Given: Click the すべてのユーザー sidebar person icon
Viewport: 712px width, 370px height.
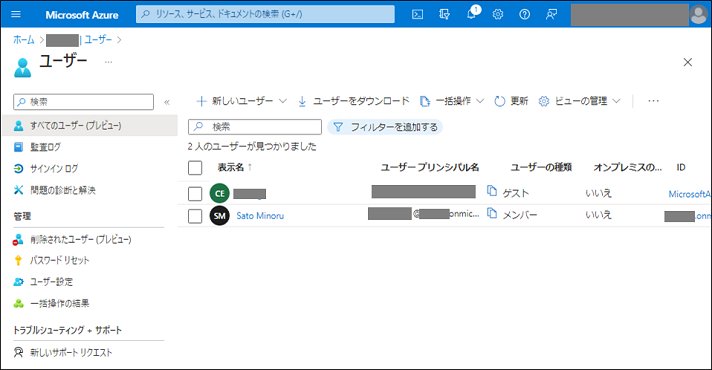Looking at the screenshot, I should click(x=18, y=125).
